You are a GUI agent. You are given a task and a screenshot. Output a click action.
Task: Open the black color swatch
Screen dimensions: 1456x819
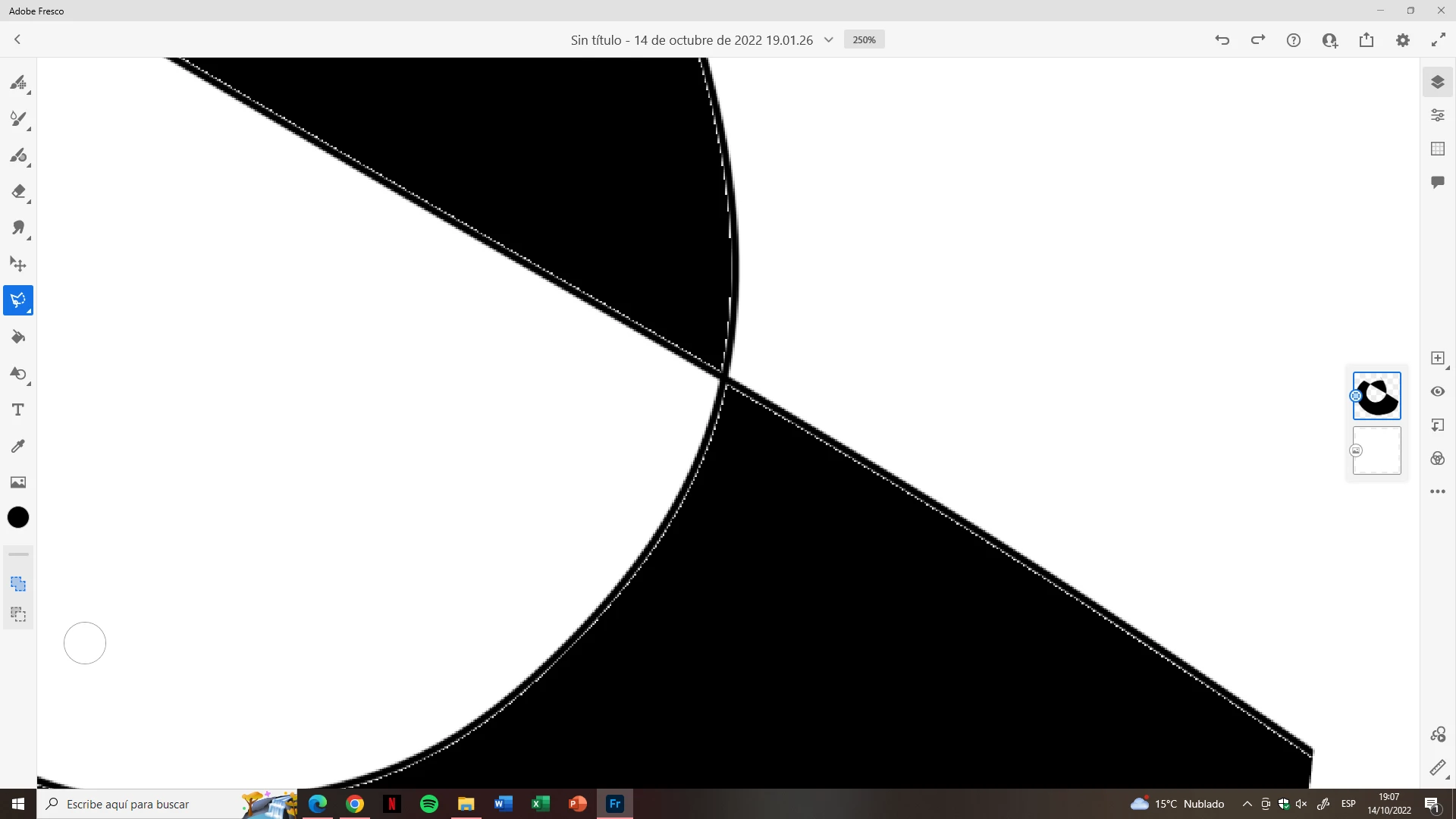(x=18, y=517)
